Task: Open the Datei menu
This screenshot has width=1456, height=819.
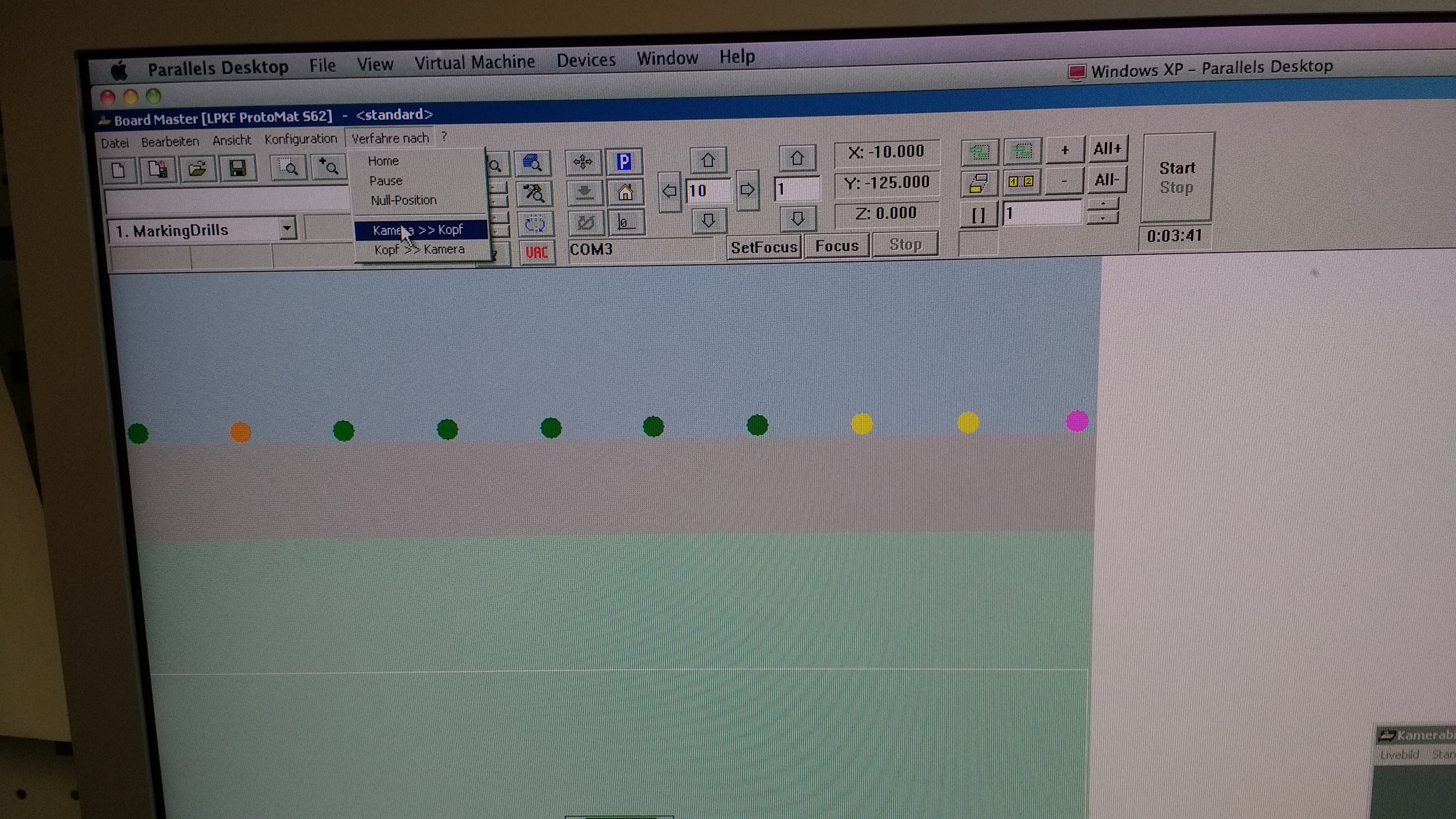Action: (x=115, y=143)
